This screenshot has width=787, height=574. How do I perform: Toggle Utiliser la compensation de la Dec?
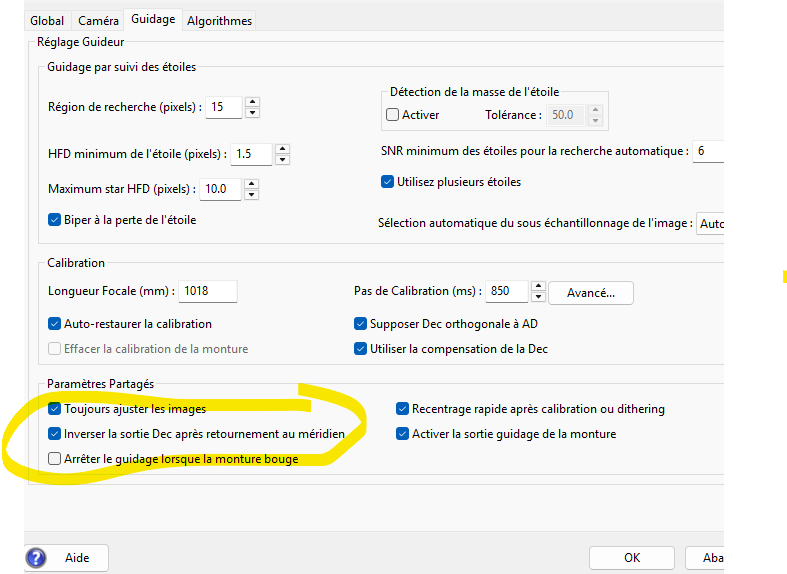[360, 349]
